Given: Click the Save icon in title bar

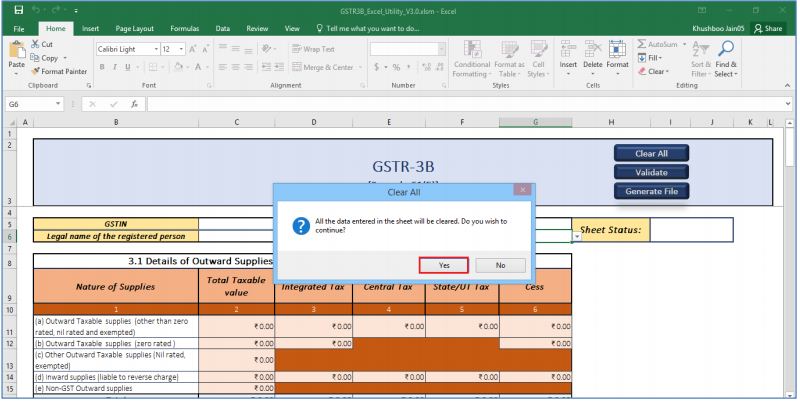Looking at the screenshot, I should [18, 10].
